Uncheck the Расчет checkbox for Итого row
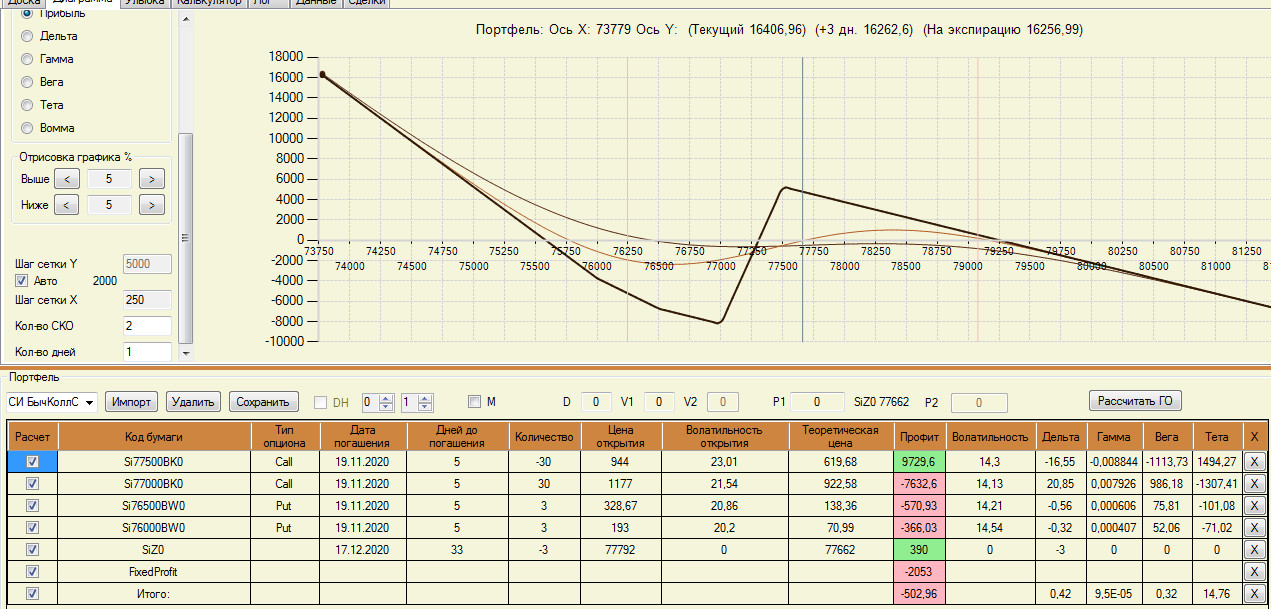Image resolution: width=1271 pixels, height=609 pixels. (33, 594)
